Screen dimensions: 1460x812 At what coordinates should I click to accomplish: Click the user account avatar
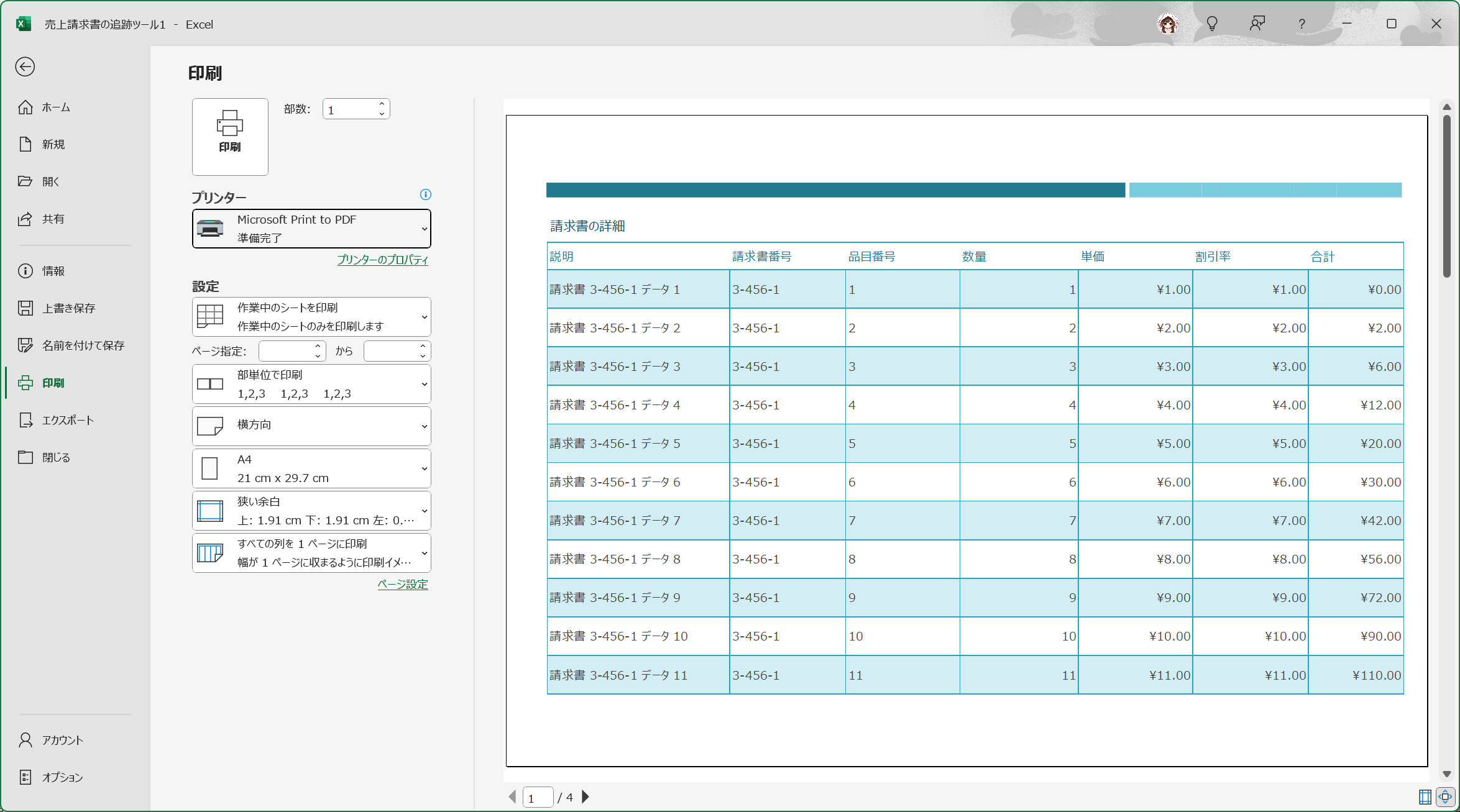pyautogui.click(x=1168, y=24)
